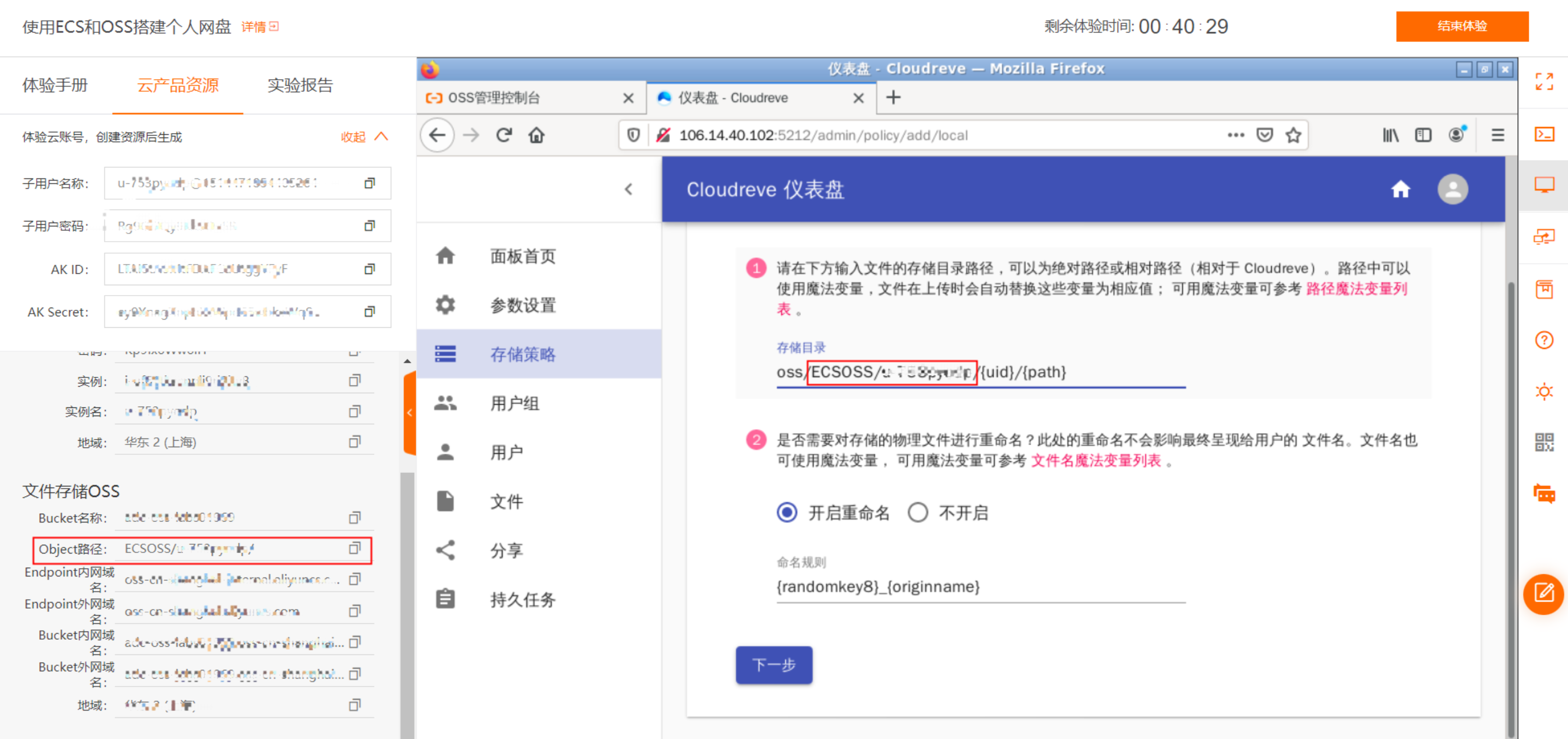Image resolution: width=1568 pixels, height=739 pixels.
Task: Open 面板首页 in the Cloudreve sidebar
Action: 538,256
